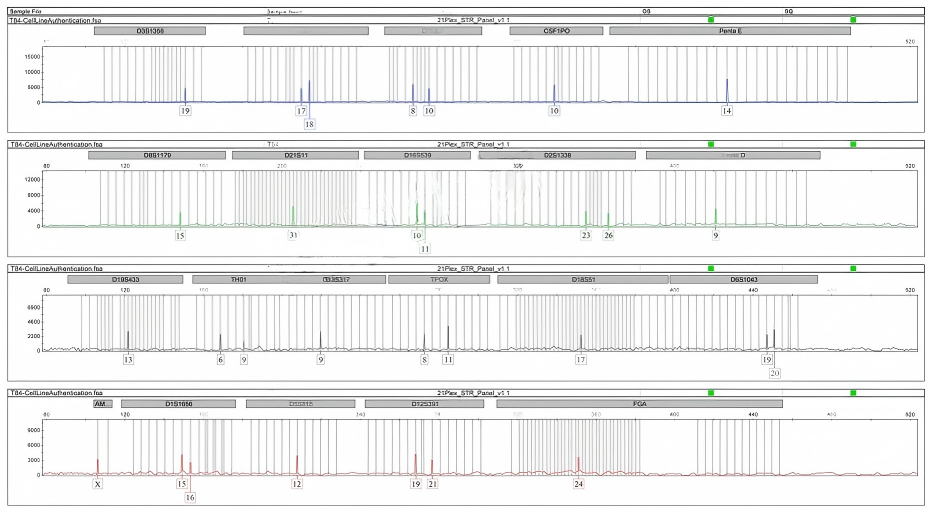Click the SQ quality square in the black-trace panel
This screenshot has height=510, width=929.
pos(853,269)
